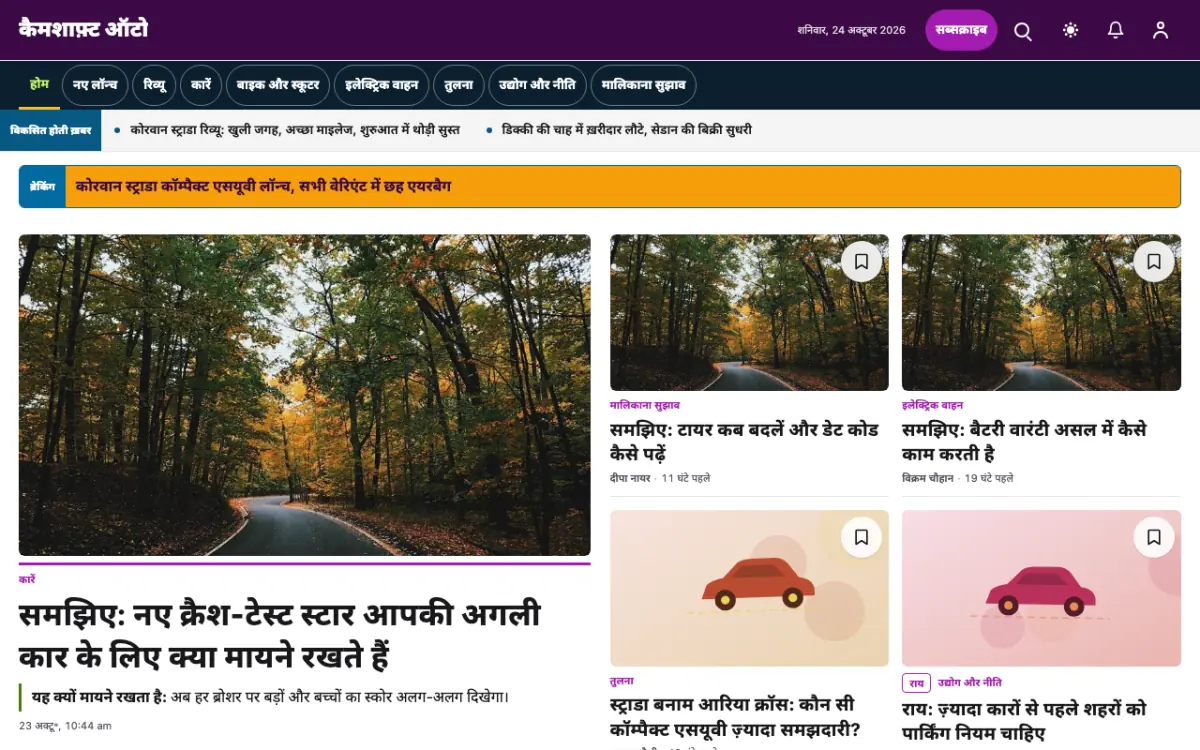Viewport: 1200px width, 750px height.
Task: Bookmark the बैटरी वारंटी article
Action: [x=1153, y=261]
